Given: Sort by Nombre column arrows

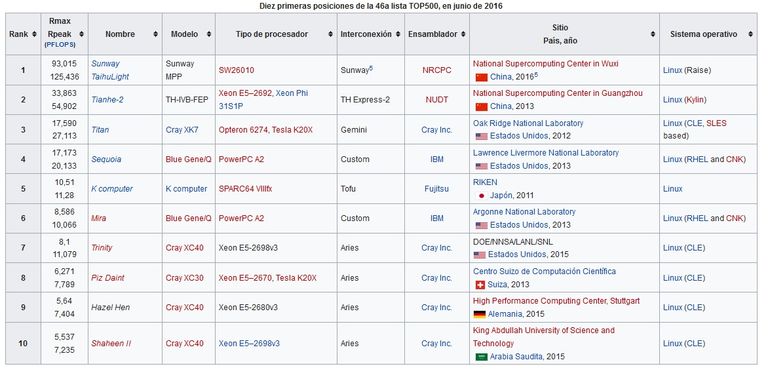Looking at the screenshot, I should 155,34.
